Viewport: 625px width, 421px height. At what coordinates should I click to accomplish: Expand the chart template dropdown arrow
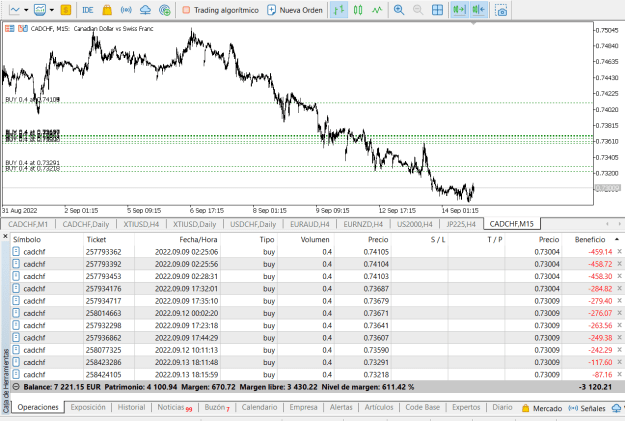pos(52,10)
